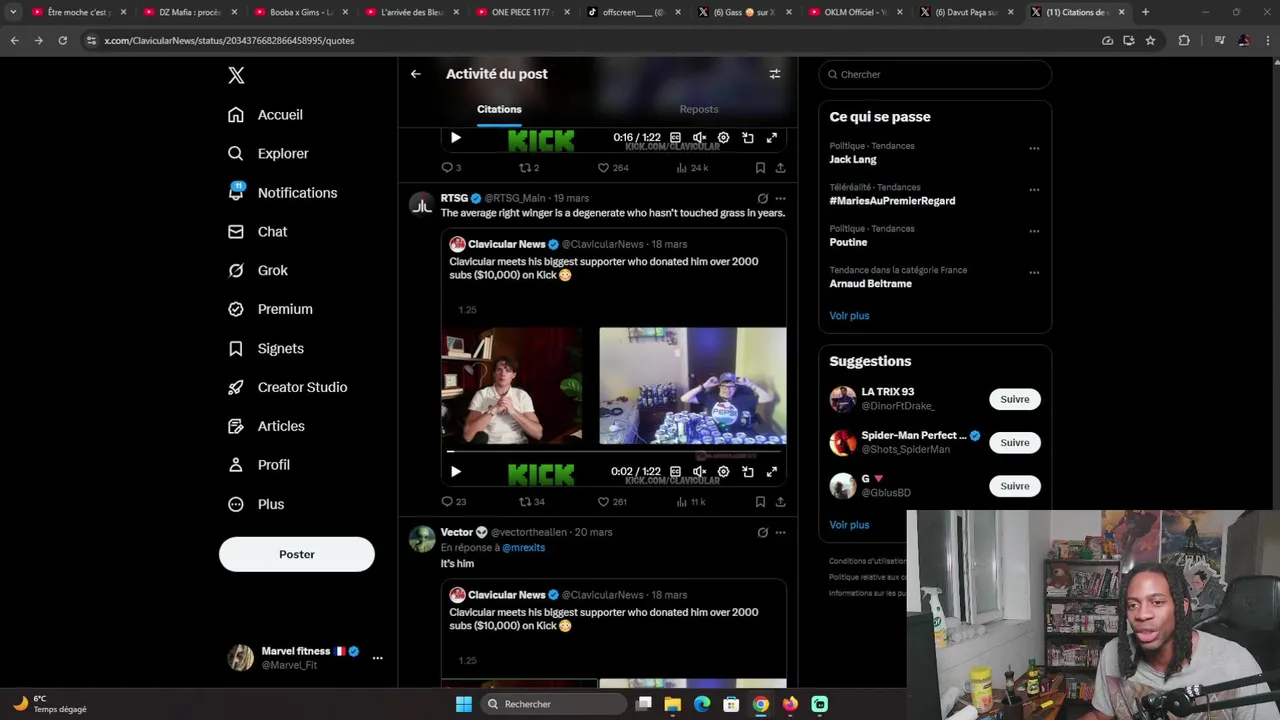The image size is (1280, 720).
Task: Play the RTSG quoted video at 0:02
Action: tap(455, 472)
